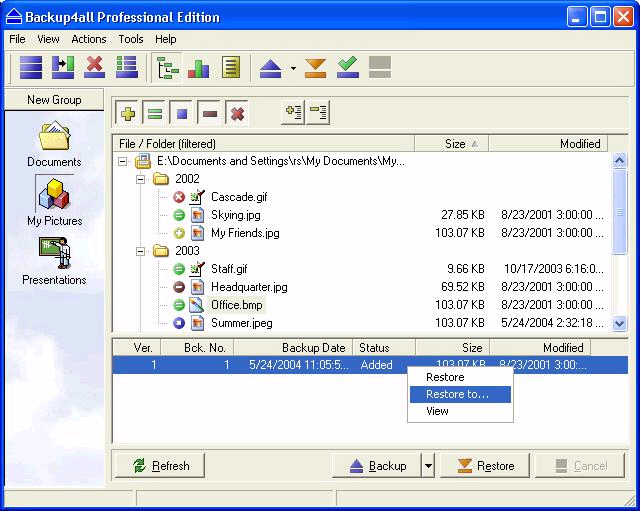This screenshot has height=512, width=641.
Task: Collapse the 2002 folder
Action: 140,179
